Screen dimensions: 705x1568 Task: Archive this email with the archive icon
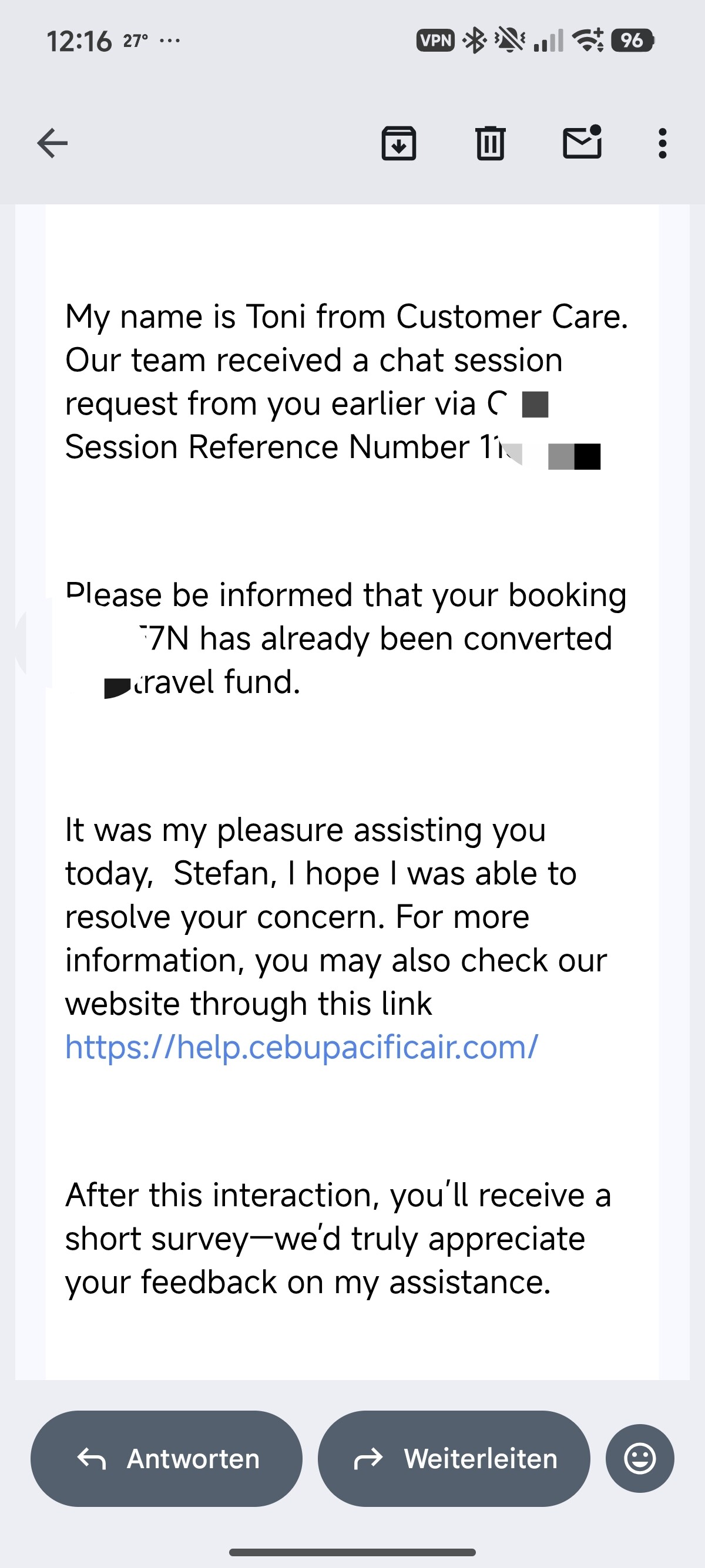(x=399, y=144)
